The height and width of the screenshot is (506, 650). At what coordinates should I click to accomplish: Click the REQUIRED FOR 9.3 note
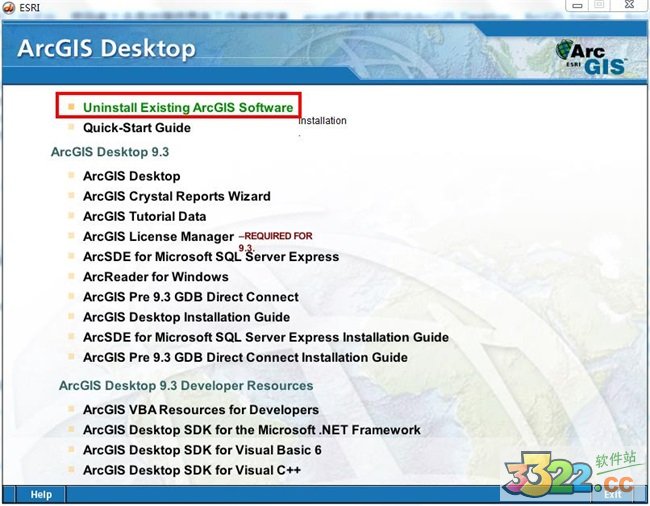click(x=276, y=242)
